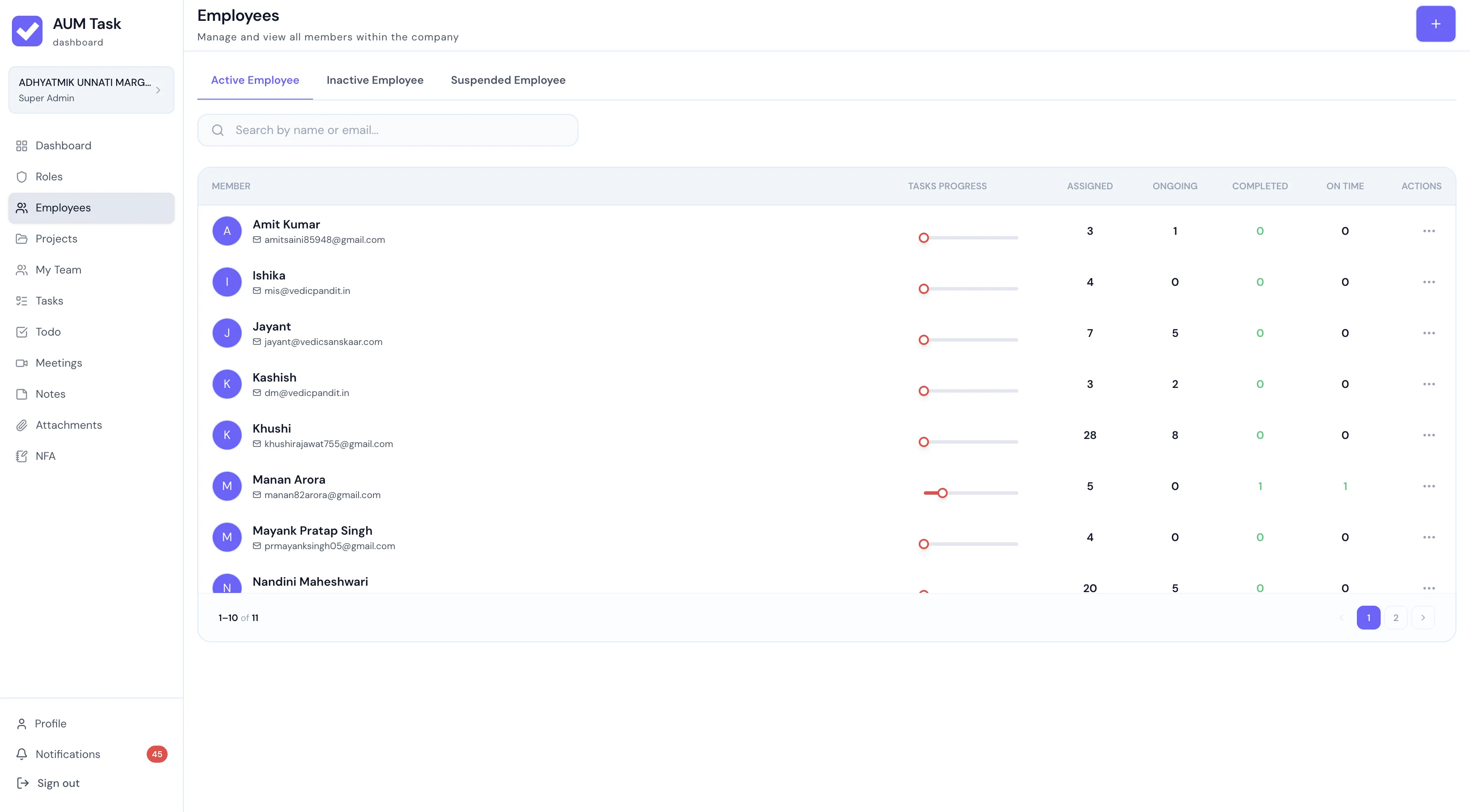Open Attachments page
The image size is (1470, 812).
coord(91,425)
